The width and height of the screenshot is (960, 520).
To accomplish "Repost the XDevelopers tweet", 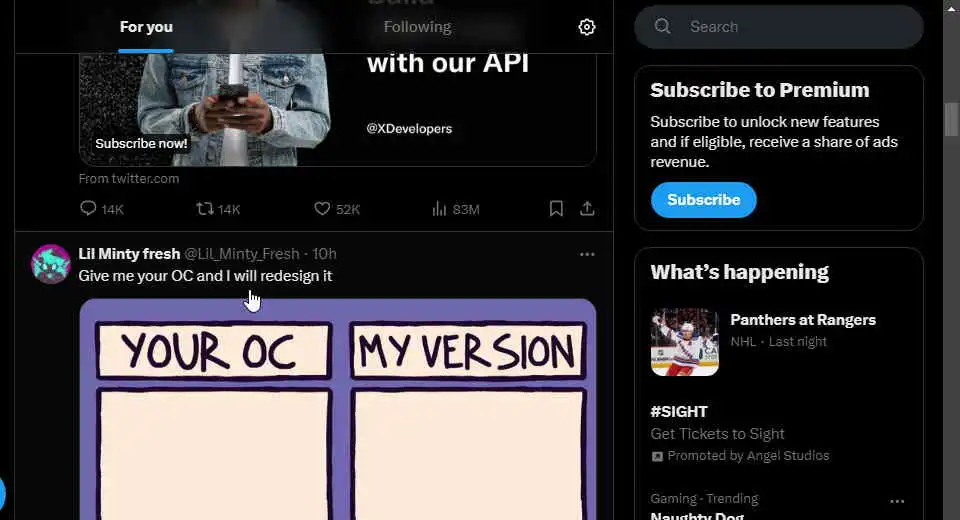I will pos(204,209).
